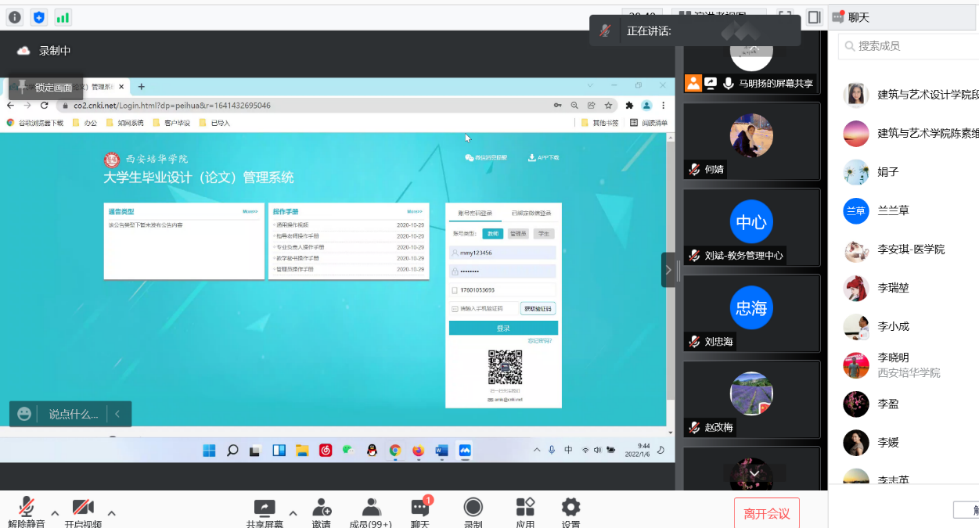
Task: Collapse the video strip with the chevron handle
Action: point(669,270)
